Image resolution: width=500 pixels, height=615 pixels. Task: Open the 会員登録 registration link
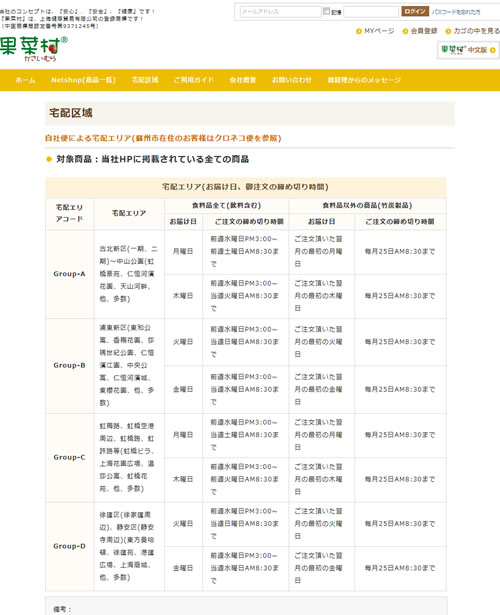pyautogui.click(x=424, y=31)
